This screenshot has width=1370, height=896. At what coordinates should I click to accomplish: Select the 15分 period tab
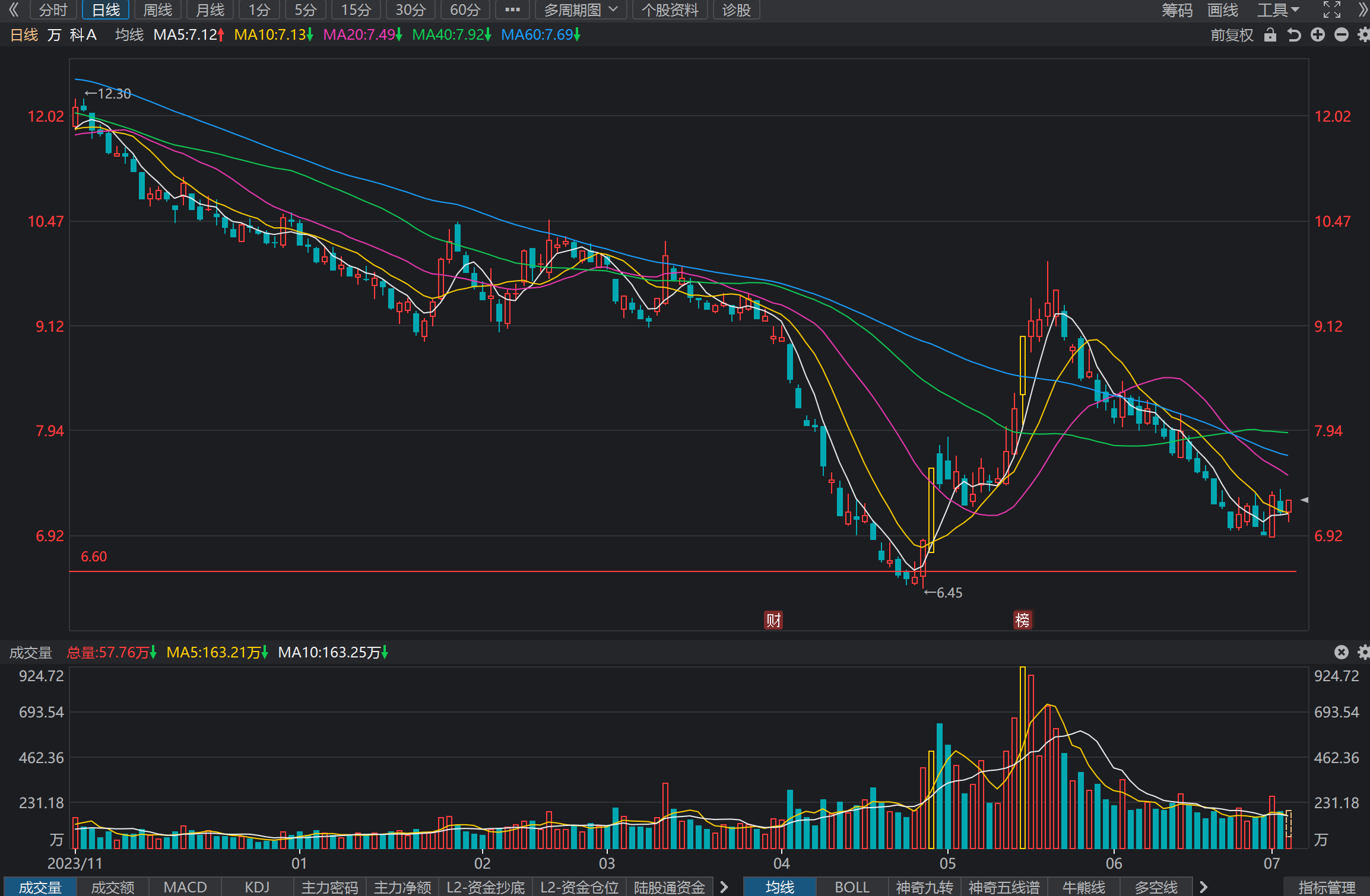356,9
